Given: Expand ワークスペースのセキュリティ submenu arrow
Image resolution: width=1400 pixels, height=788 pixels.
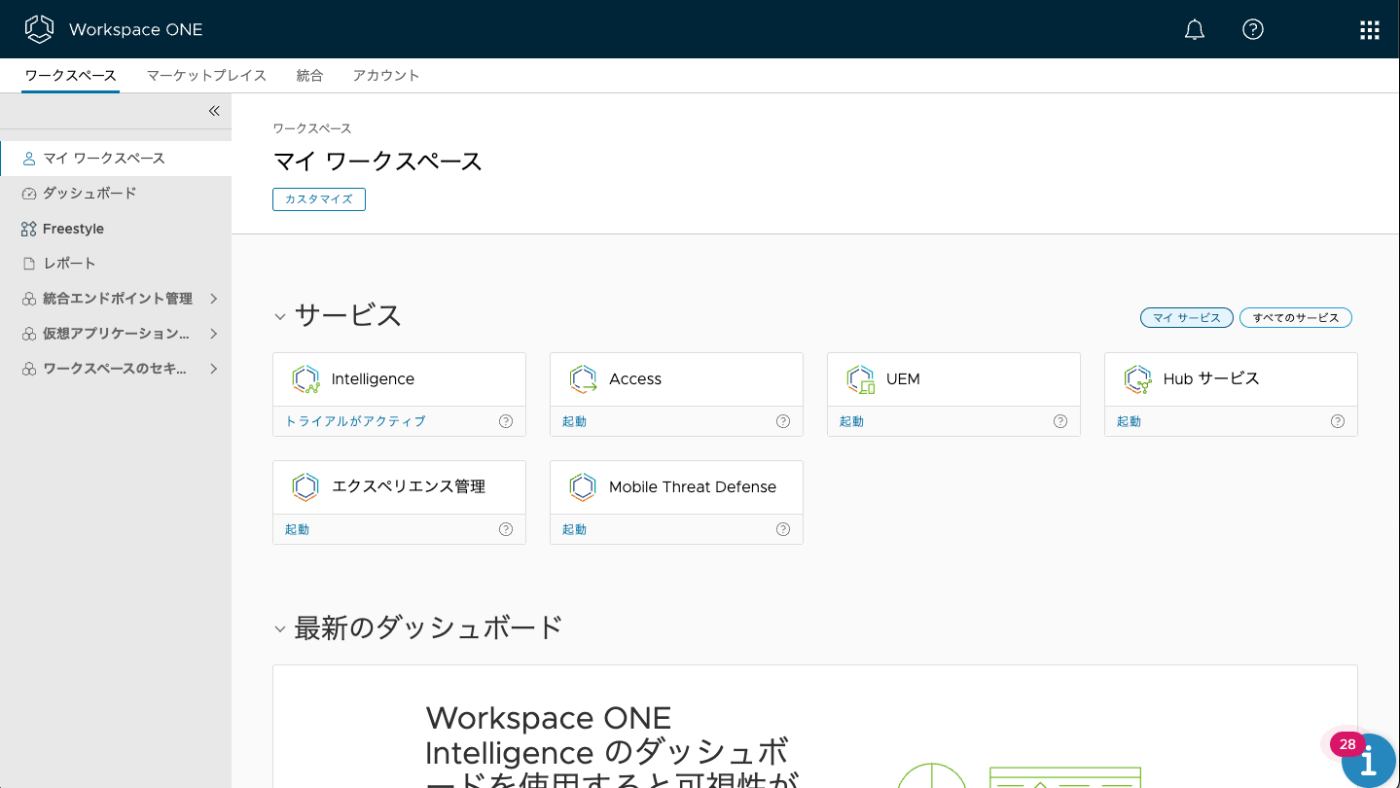Looking at the screenshot, I should [x=213, y=368].
